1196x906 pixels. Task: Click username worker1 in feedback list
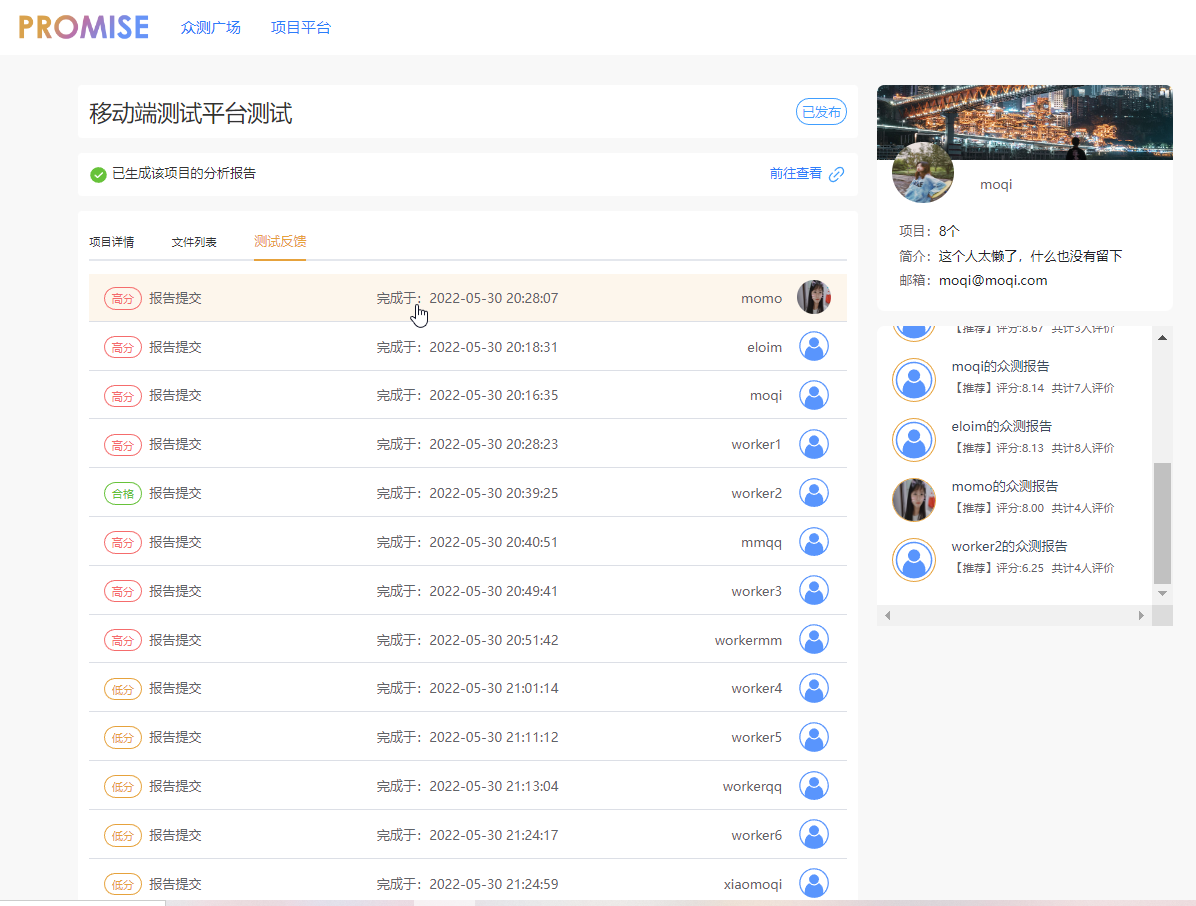click(x=756, y=445)
